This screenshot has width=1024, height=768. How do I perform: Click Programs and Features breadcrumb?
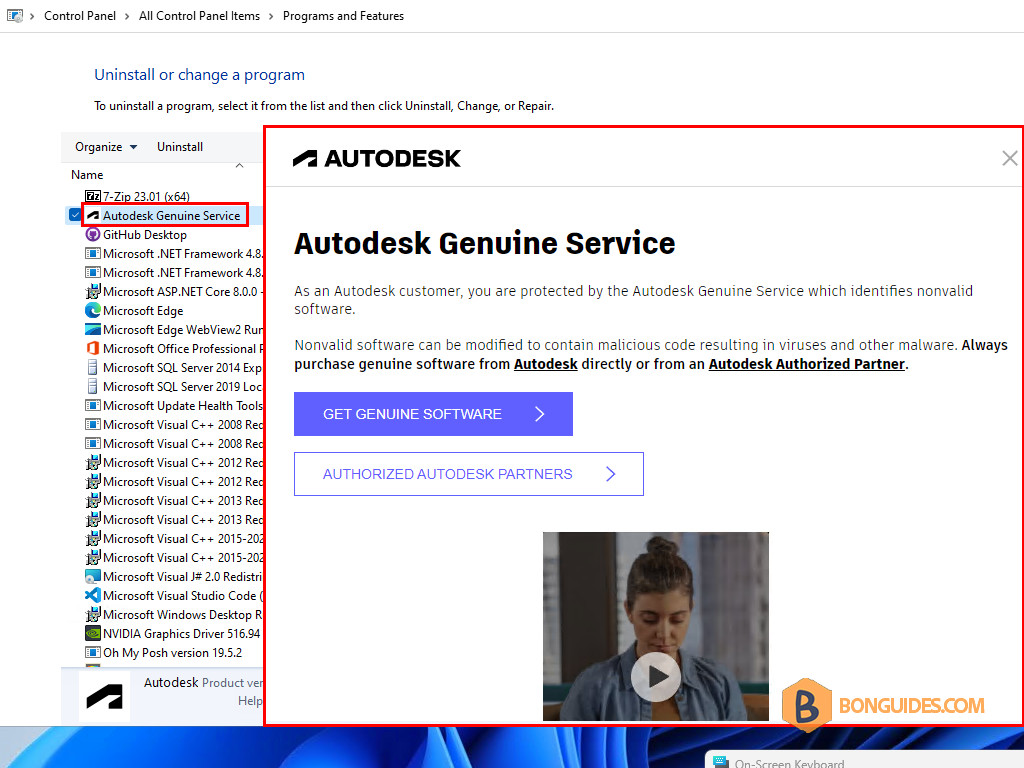tap(343, 16)
